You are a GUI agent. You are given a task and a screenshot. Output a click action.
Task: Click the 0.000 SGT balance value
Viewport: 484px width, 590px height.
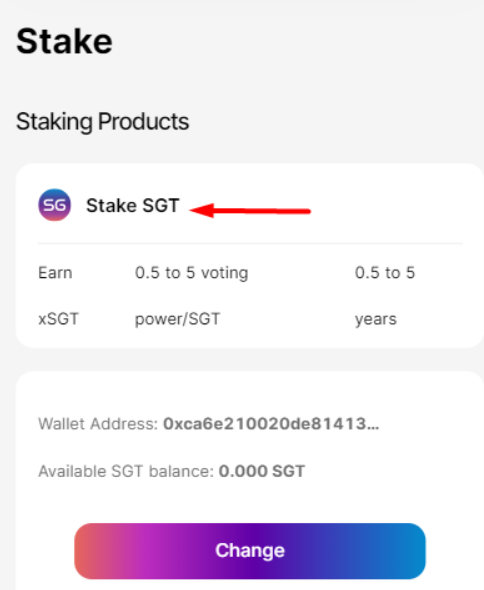[262, 471]
